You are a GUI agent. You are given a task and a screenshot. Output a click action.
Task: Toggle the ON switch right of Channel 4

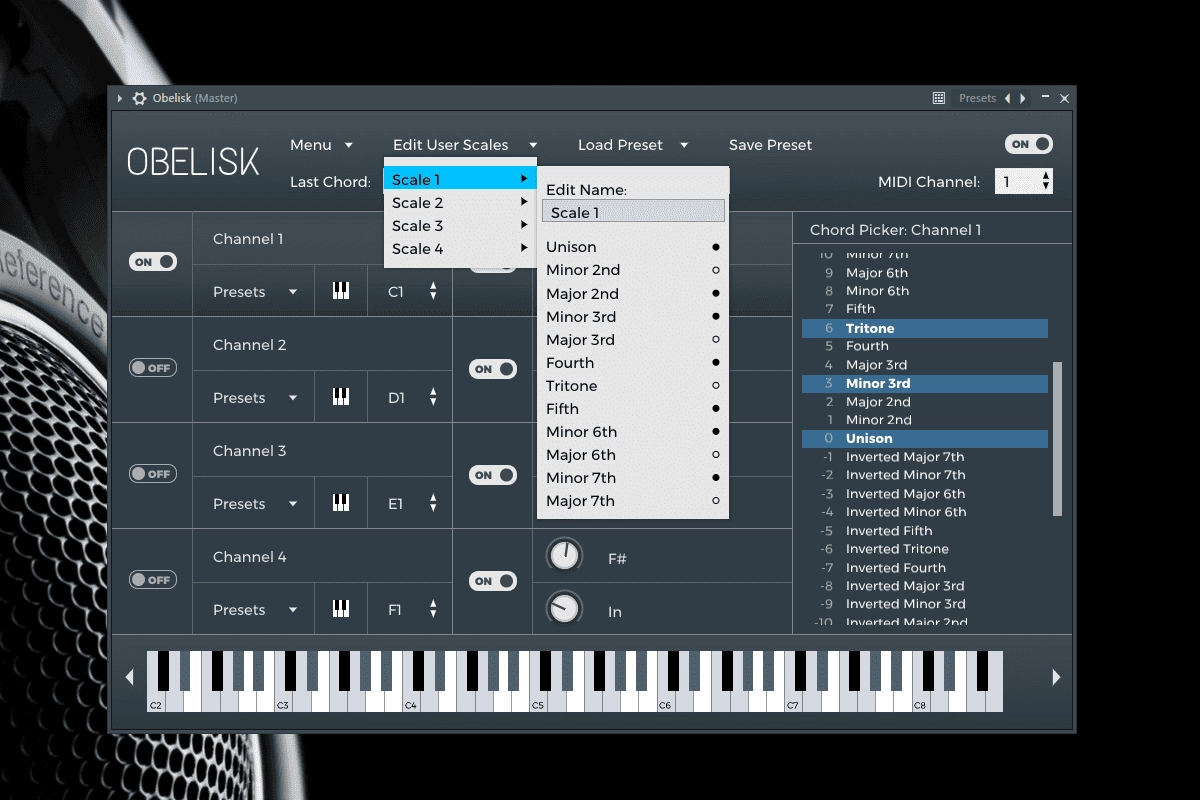[x=493, y=581]
